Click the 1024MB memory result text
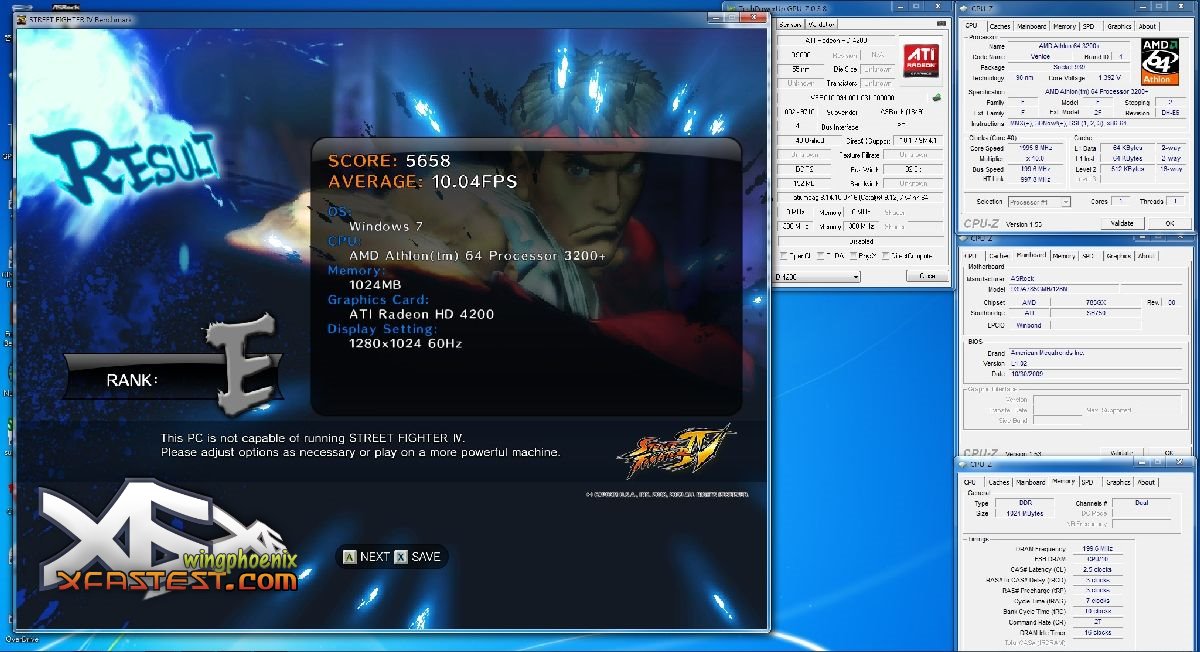The image size is (1200, 652). pyautogui.click(x=377, y=285)
